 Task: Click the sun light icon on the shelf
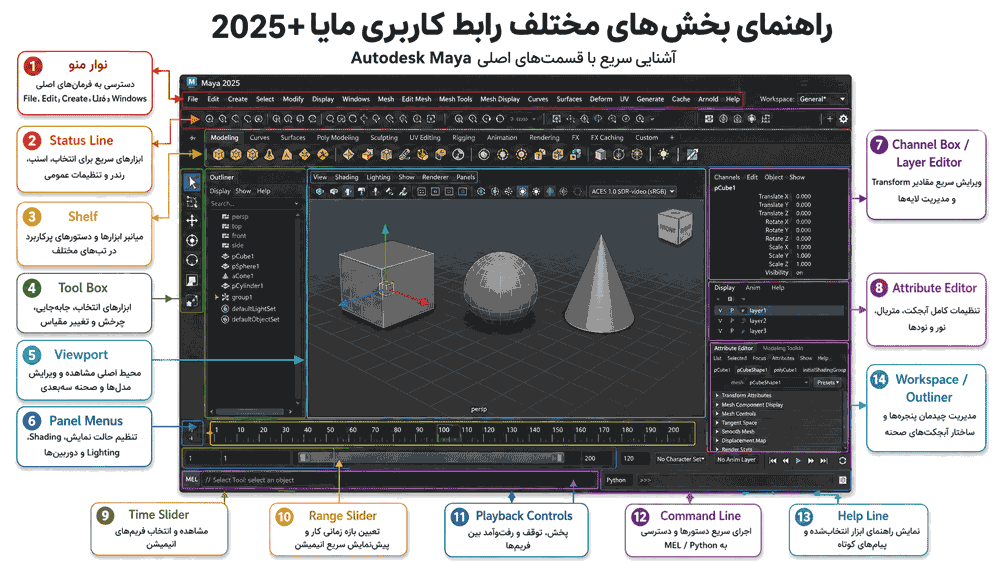tap(664, 154)
